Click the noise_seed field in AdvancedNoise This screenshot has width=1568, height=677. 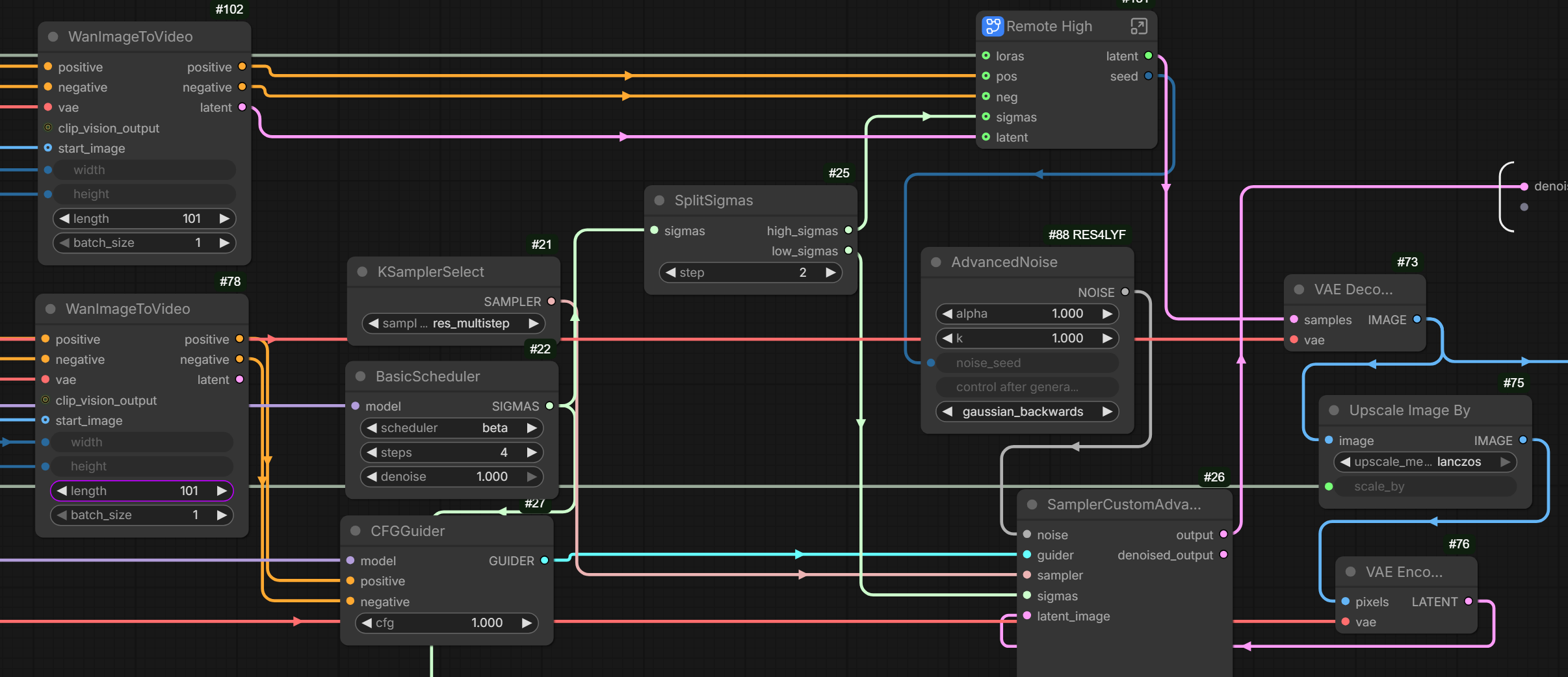click(1027, 363)
